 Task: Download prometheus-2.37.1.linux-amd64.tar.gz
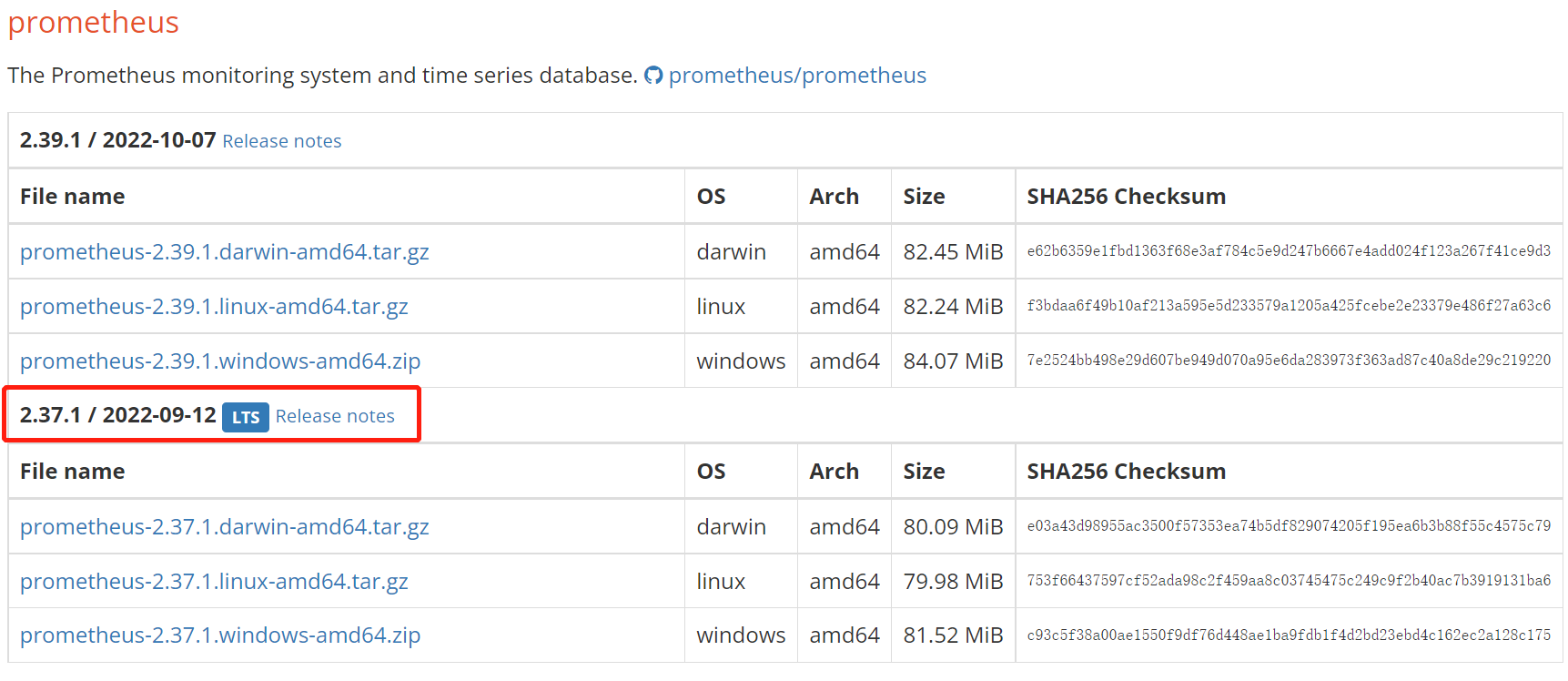pos(214,582)
